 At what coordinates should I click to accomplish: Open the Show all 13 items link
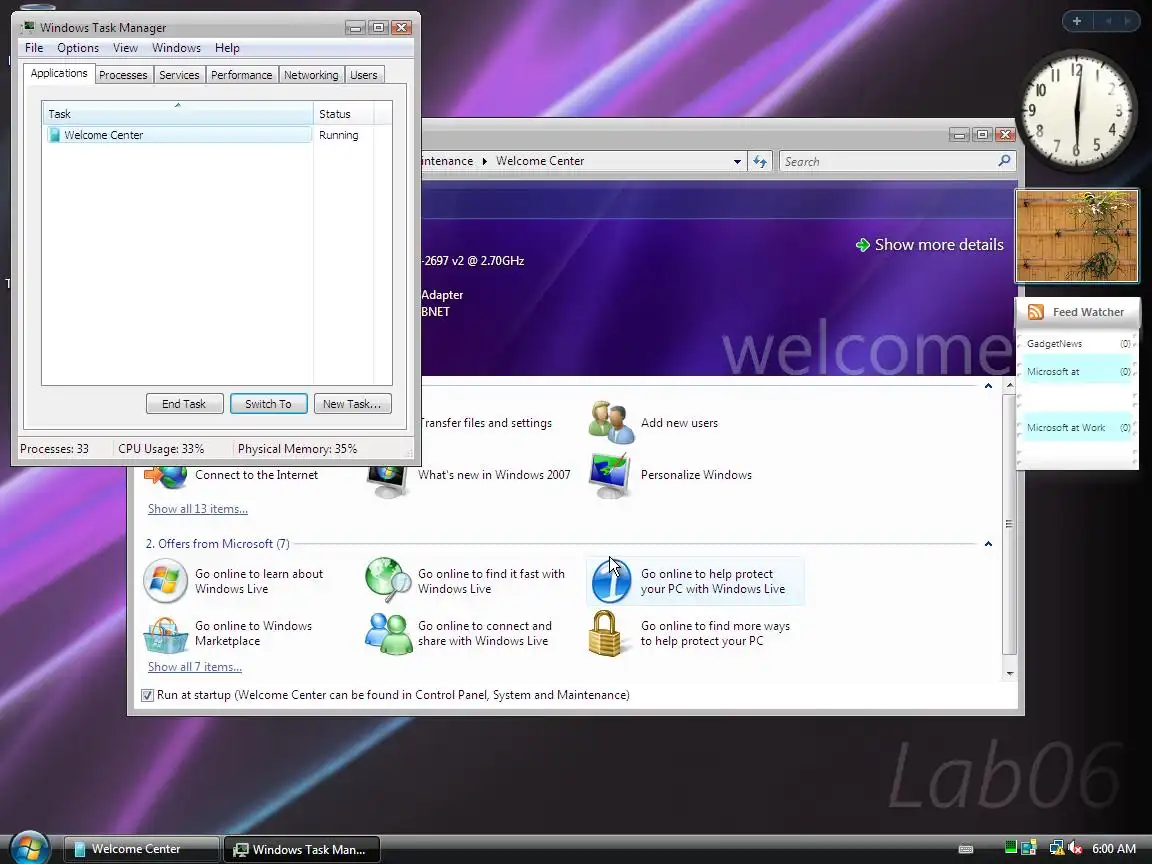pos(198,508)
